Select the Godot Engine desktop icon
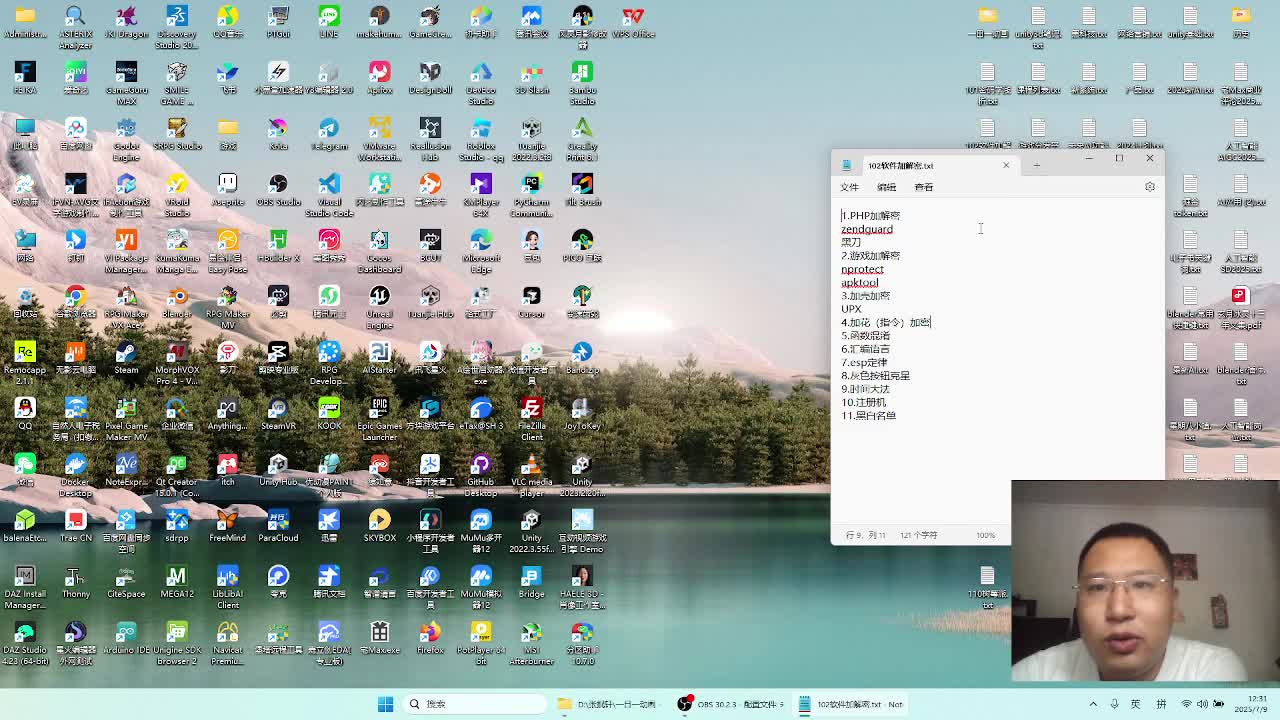Screen dimensions: 1280x720 [x=126, y=139]
